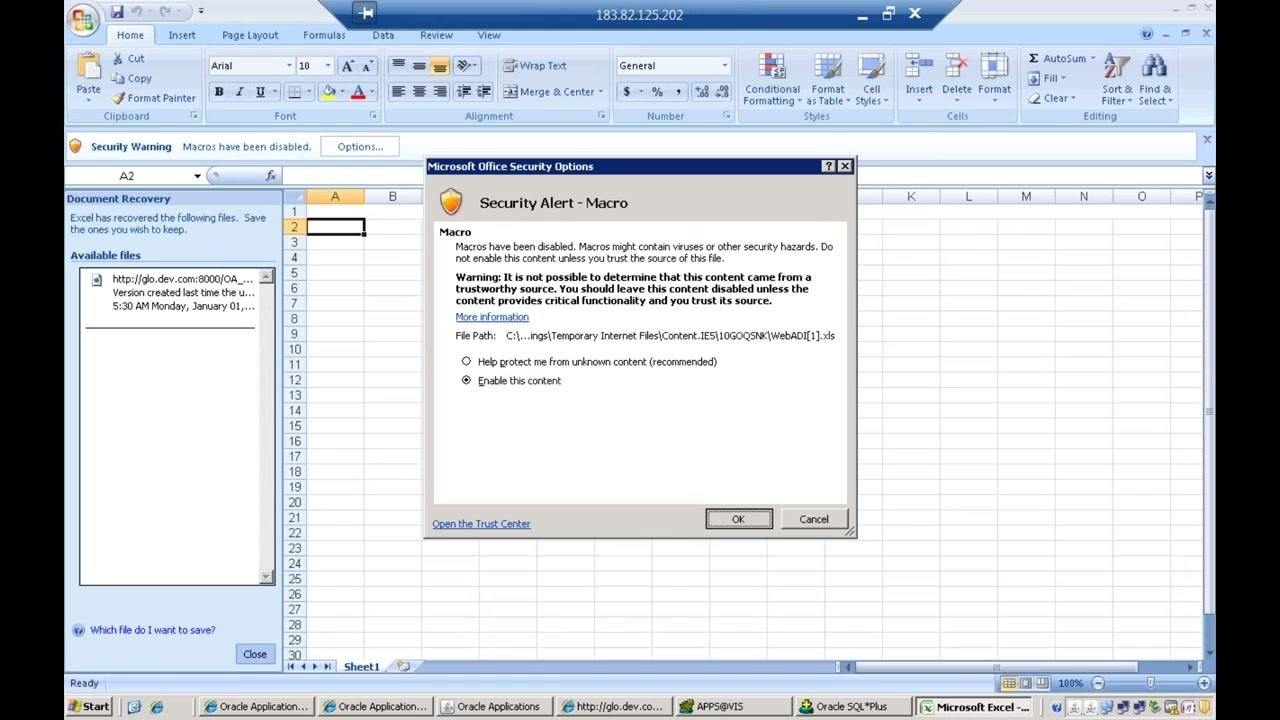The image size is (1280, 720).
Task: Expand the Name Box dropdown arrow
Action: (x=197, y=176)
